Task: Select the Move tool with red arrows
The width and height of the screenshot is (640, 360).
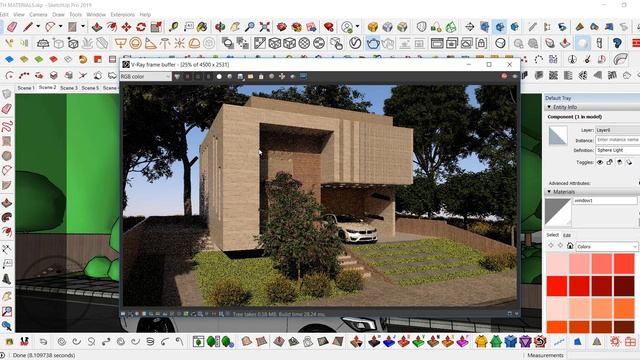Action: click(127, 27)
